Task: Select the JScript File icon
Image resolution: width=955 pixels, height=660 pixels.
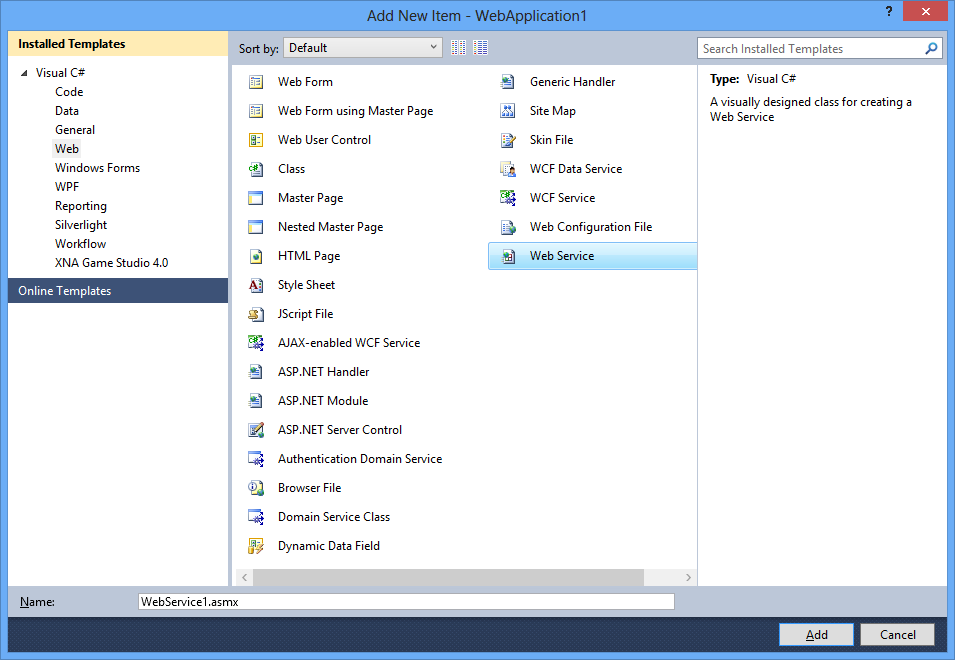Action: click(x=256, y=314)
